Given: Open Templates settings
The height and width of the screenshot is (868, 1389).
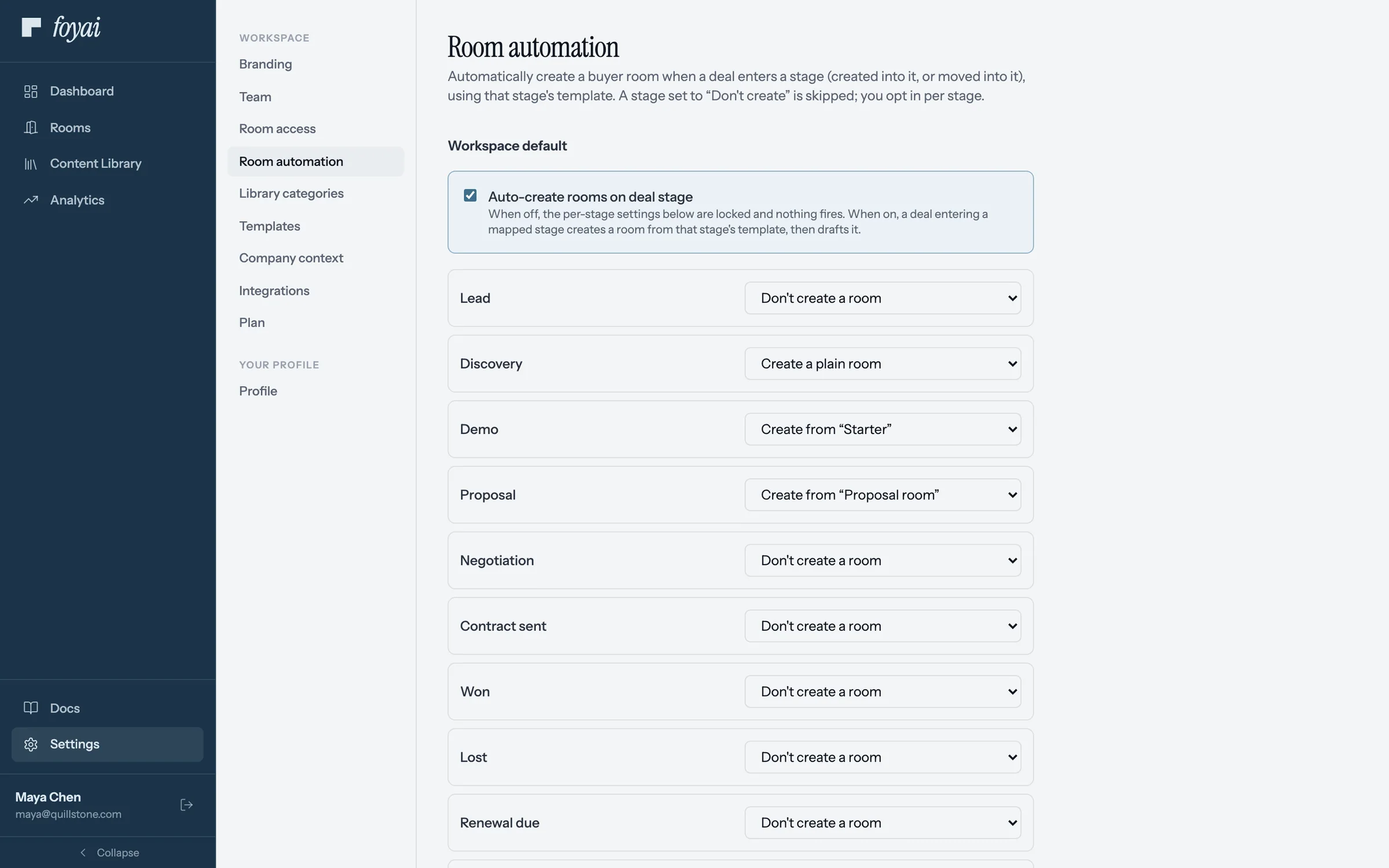Looking at the screenshot, I should click(270, 226).
